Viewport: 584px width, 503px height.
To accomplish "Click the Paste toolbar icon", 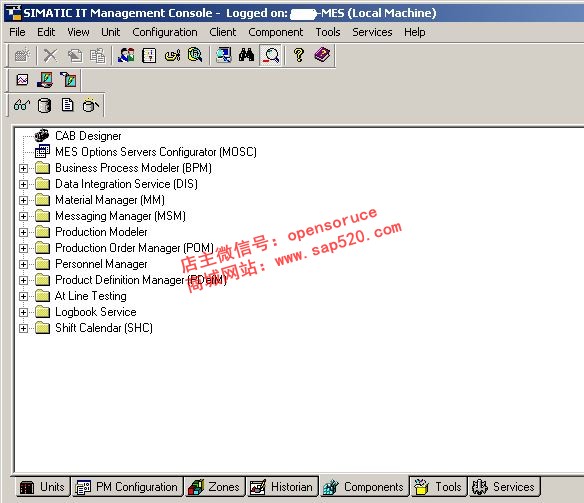I will [98, 55].
